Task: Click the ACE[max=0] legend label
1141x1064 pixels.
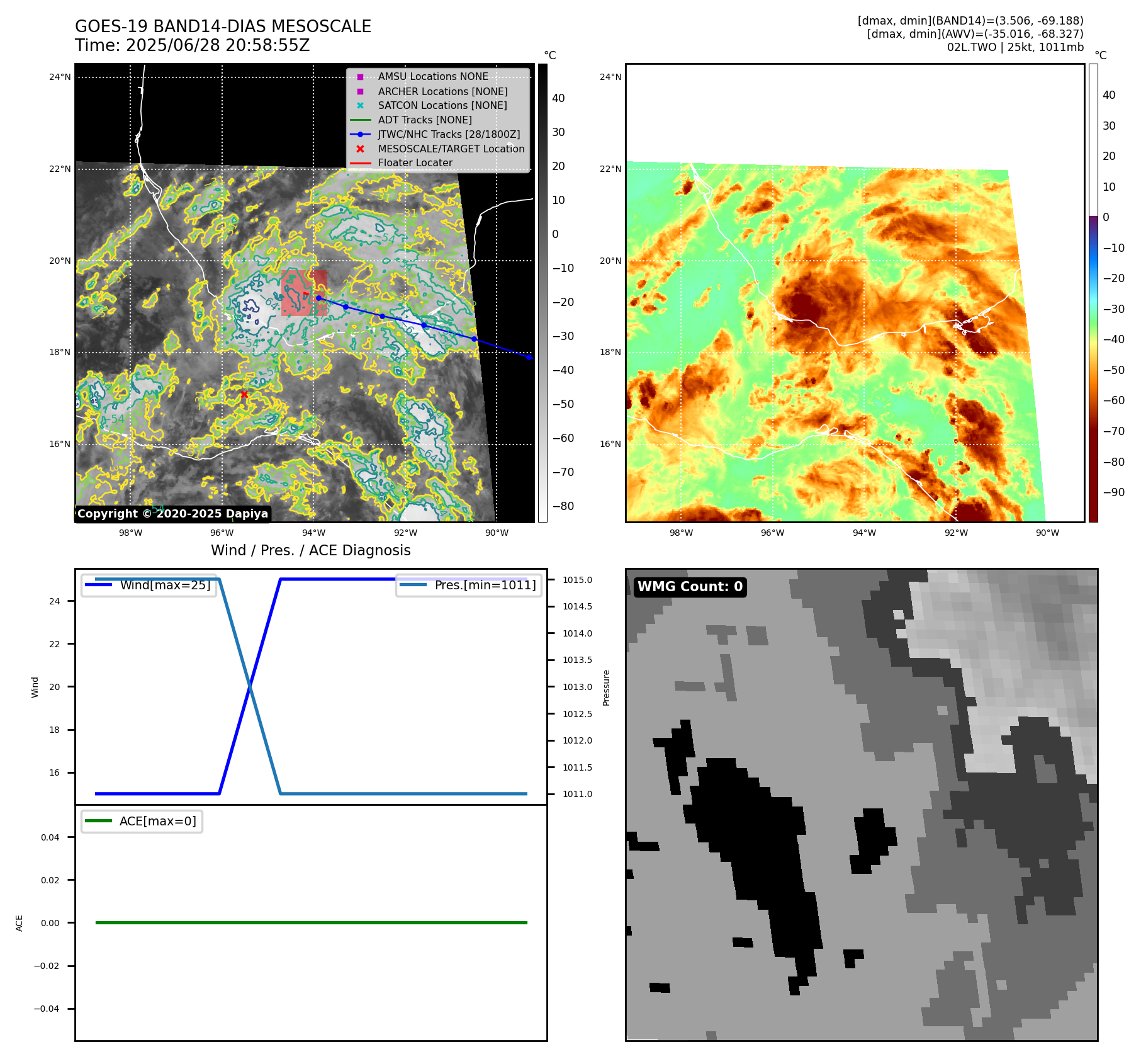Action: tap(142, 821)
